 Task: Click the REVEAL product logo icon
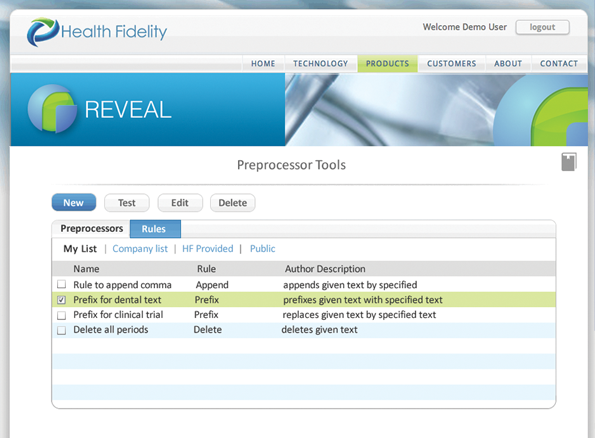click(x=52, y=109)
